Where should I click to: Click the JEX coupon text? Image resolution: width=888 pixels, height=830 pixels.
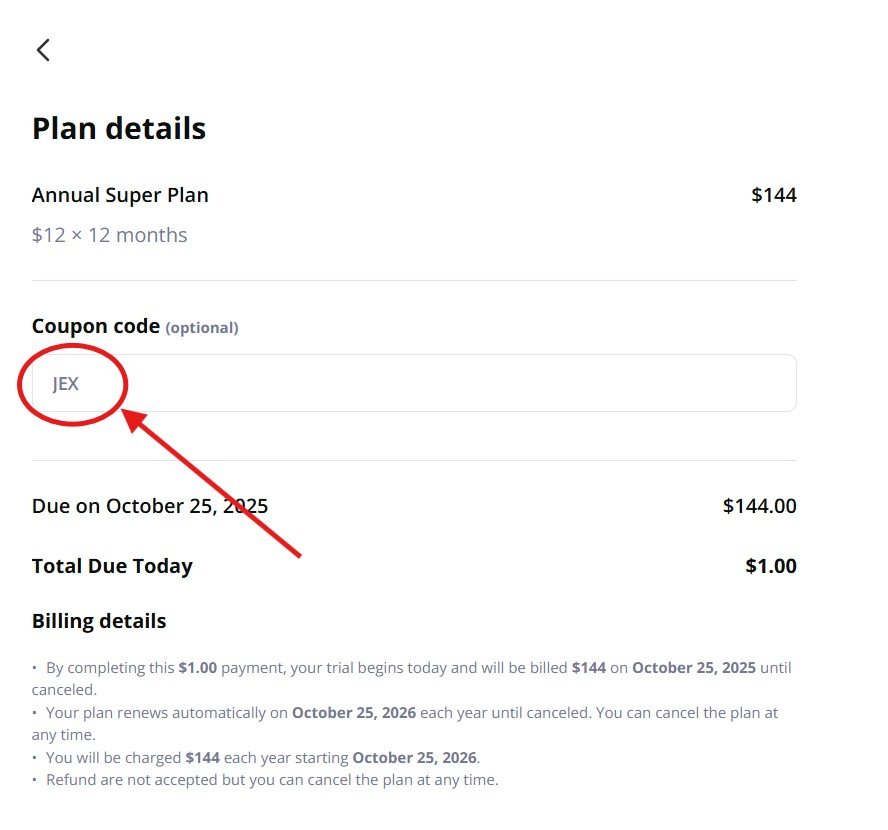coord(65,383)
